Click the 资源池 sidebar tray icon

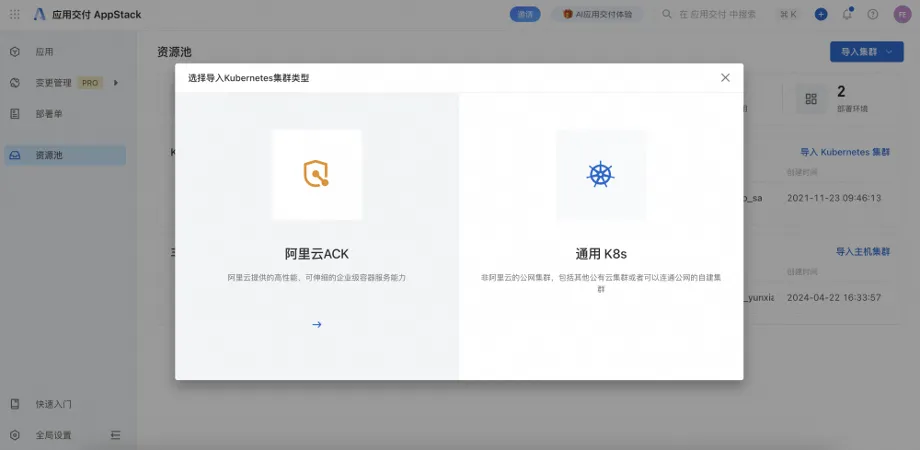(15, 155)
